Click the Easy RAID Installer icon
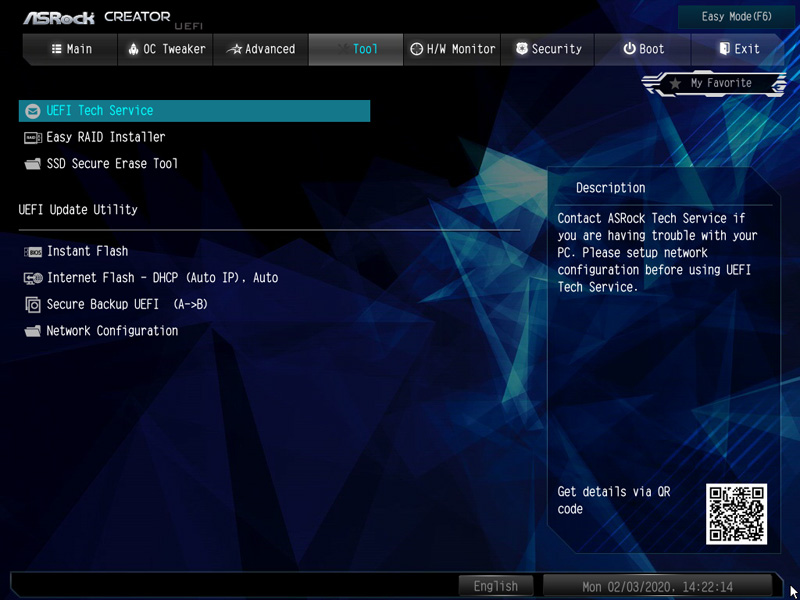800x600 pixels. (33, 138)
